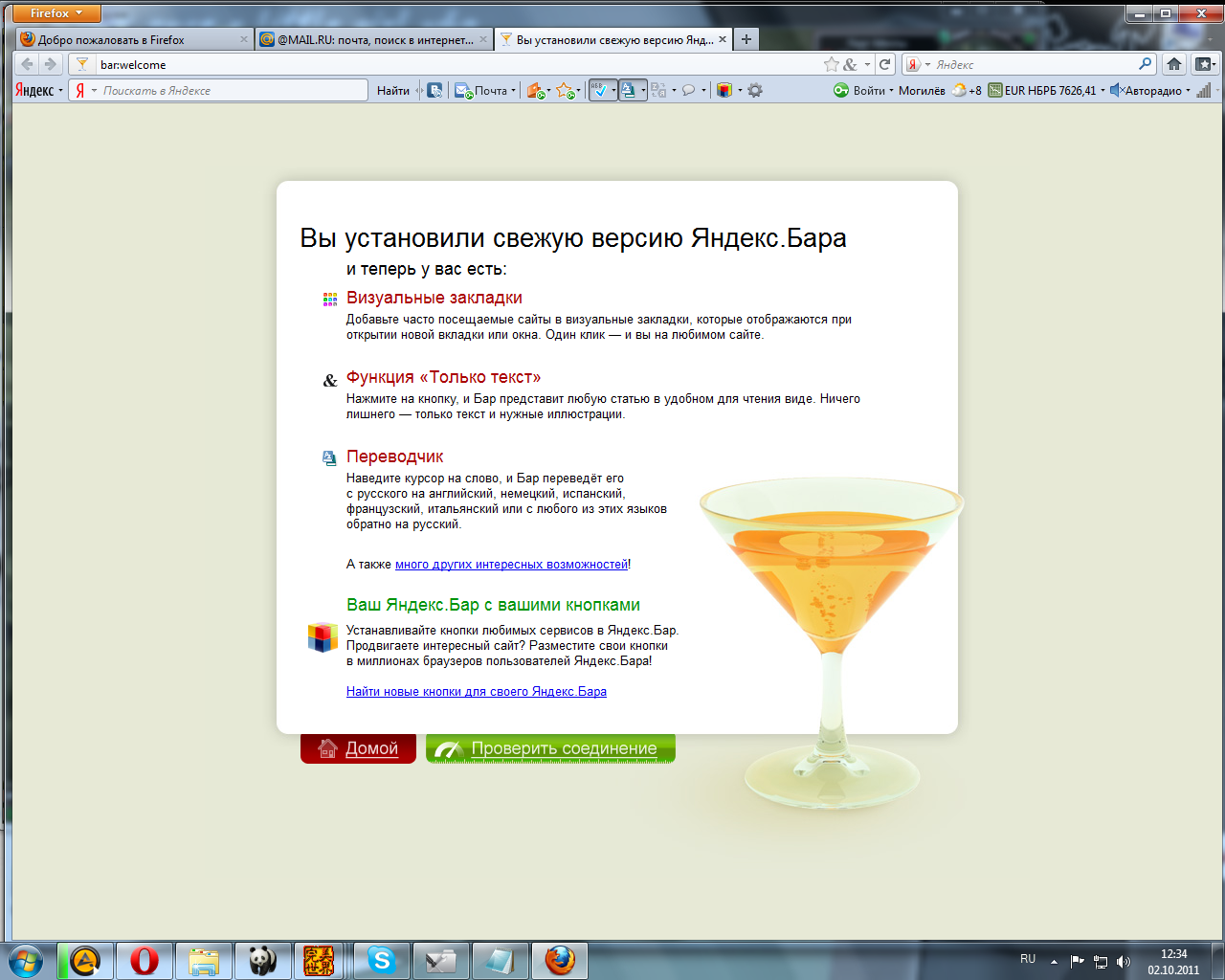Image resolution: width=1225 pixels, height=980 pixels.
Task: Open a new tab with plus button
Action: coord(746,39)
